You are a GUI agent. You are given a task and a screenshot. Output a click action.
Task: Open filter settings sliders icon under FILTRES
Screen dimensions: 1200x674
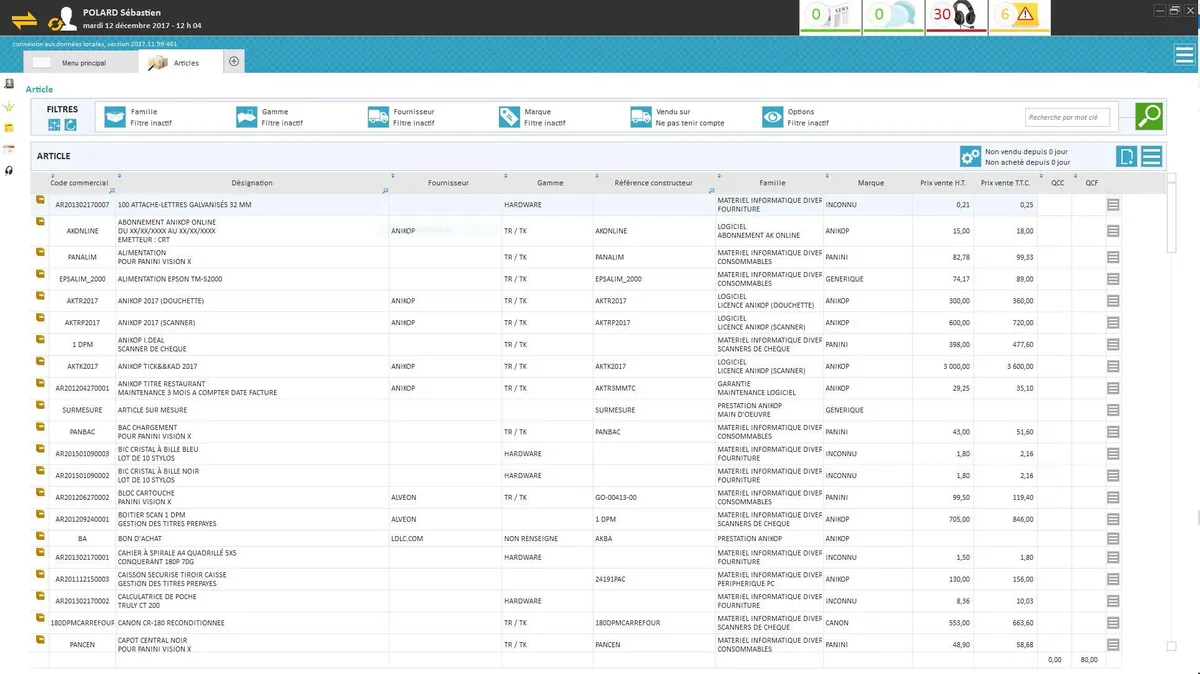tap(55, 125)
